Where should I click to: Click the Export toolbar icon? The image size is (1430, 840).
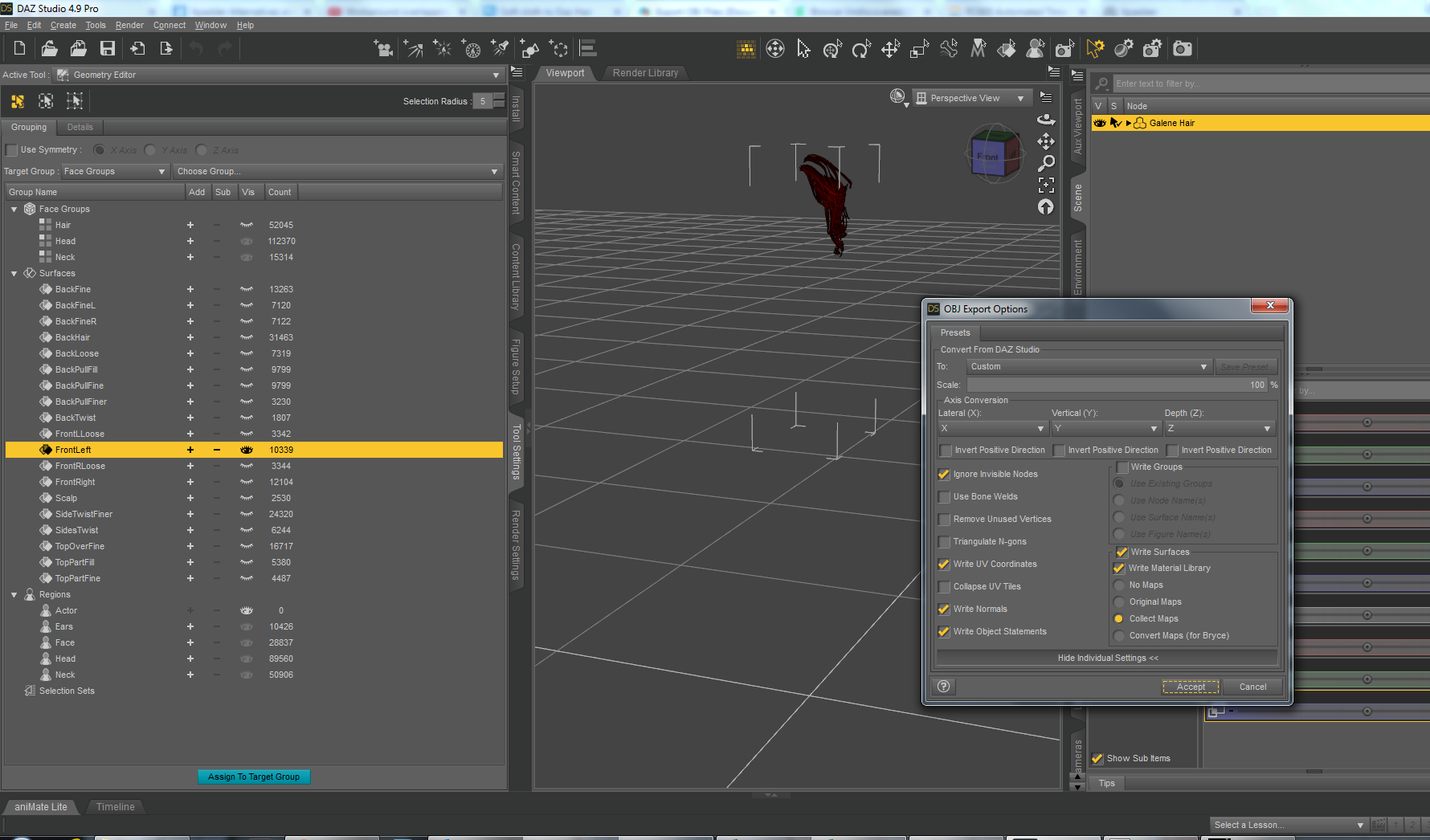tap(166, 49)
